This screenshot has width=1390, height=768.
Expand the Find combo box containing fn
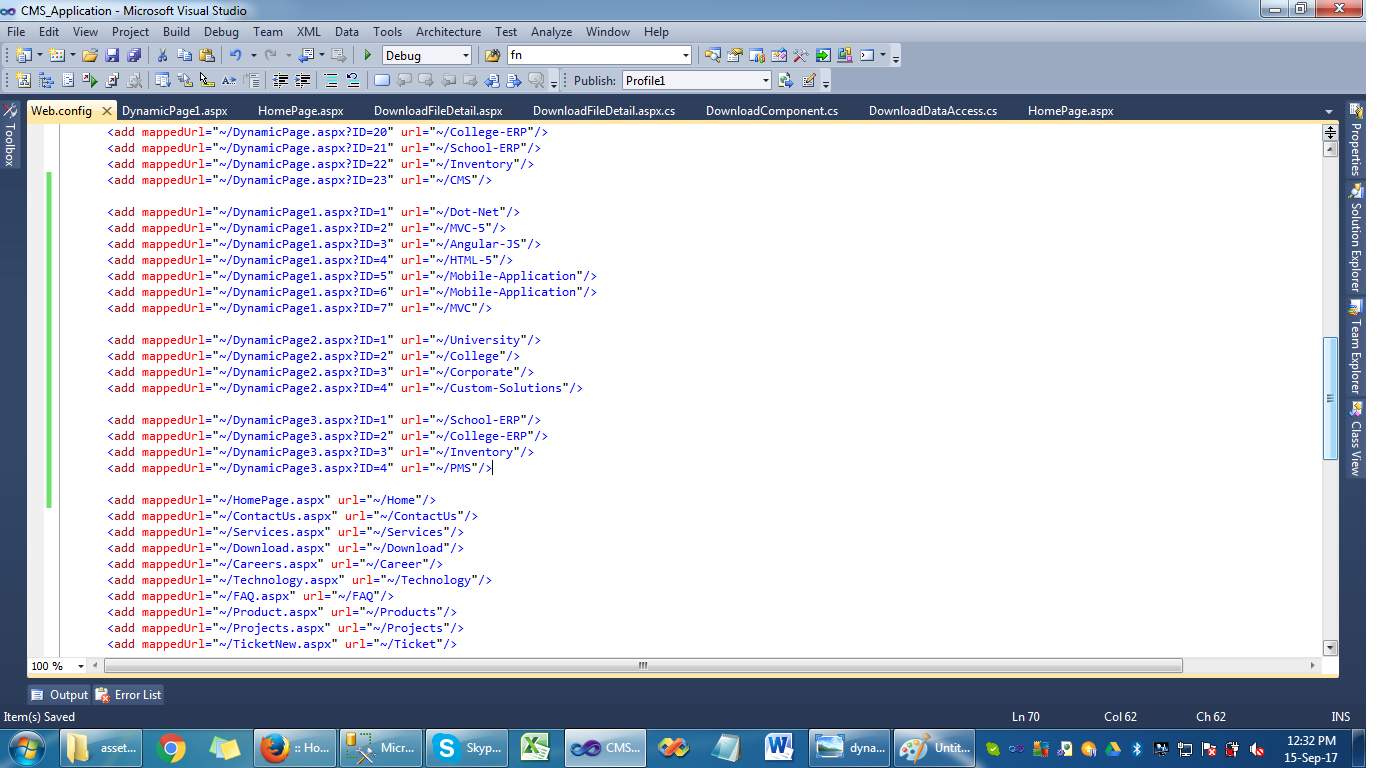coord(685,56)
